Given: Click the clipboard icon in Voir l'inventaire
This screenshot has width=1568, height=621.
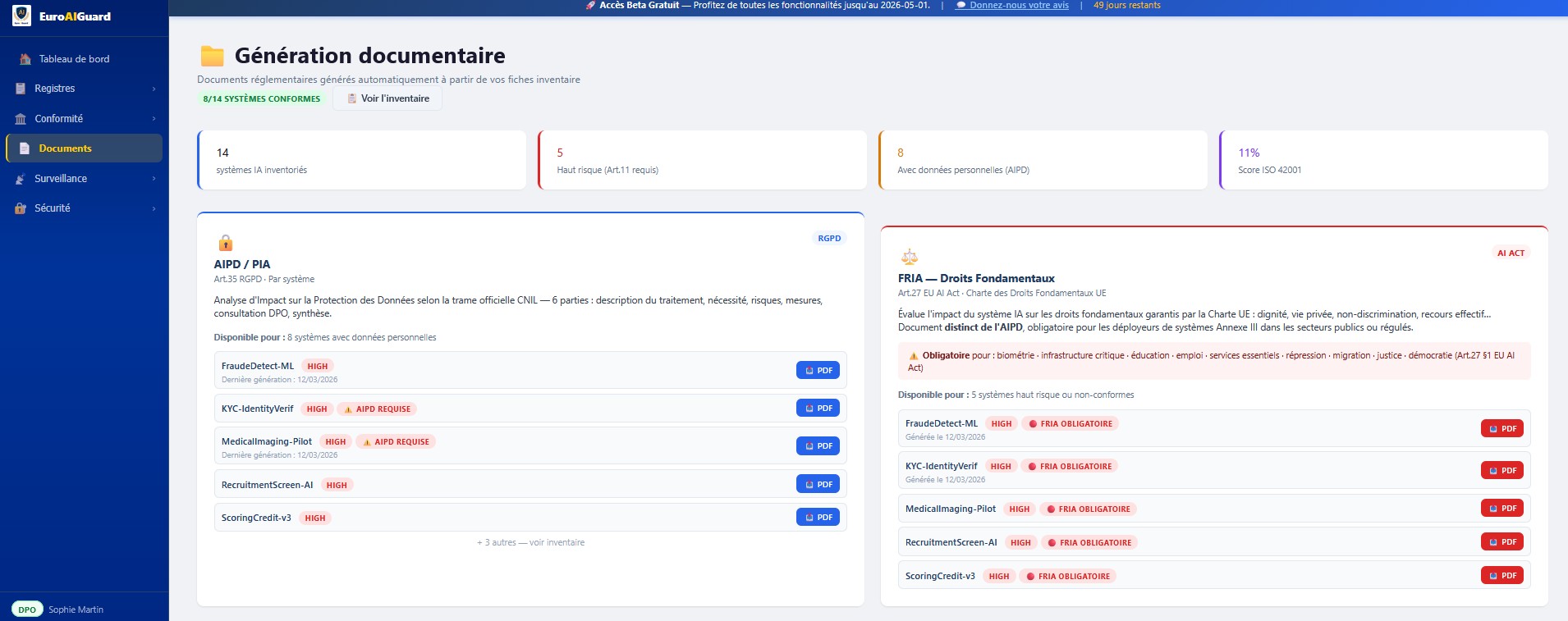Looking at the screenshot, I should (352, 98).
